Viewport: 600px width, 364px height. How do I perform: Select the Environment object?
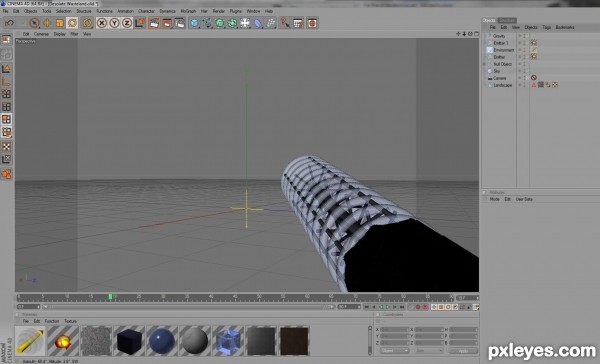pyautogui.click(x=504, y=50)
